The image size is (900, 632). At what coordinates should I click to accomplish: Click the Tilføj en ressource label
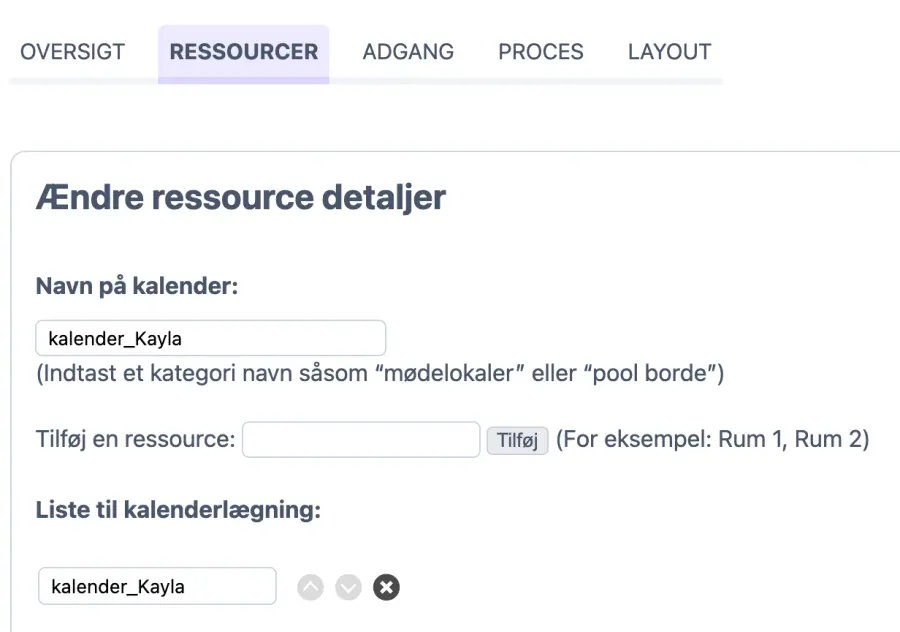[x=135, y=440]
